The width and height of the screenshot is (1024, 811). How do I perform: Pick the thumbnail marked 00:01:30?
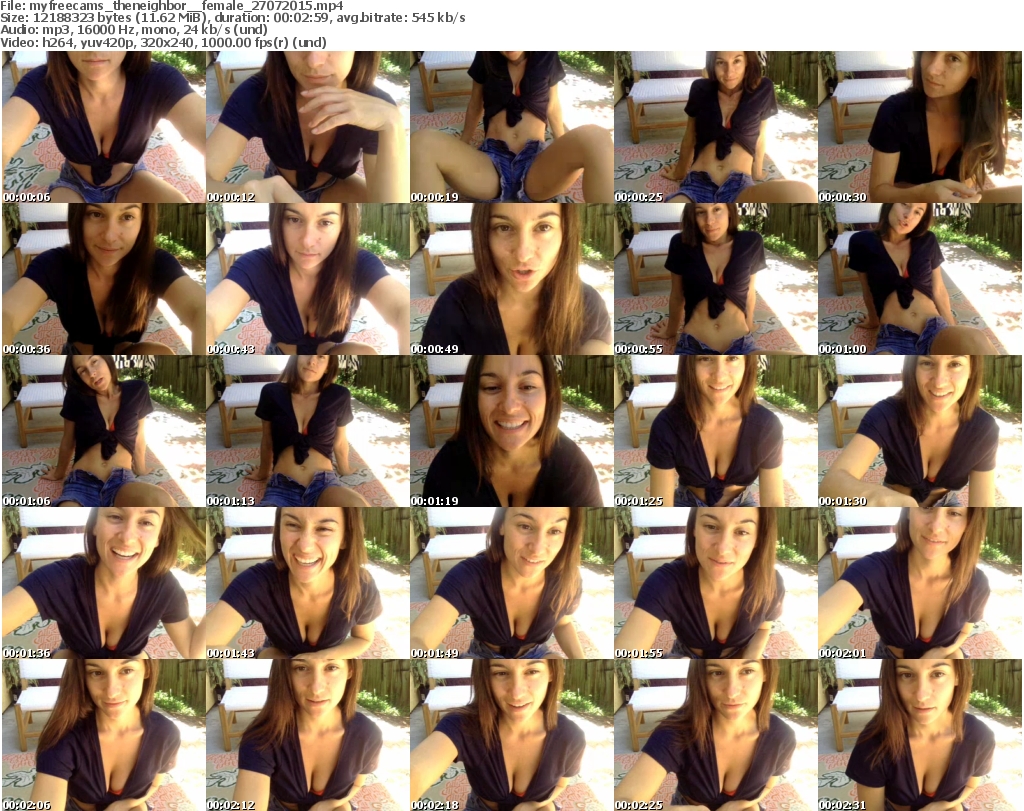point(920,431)
